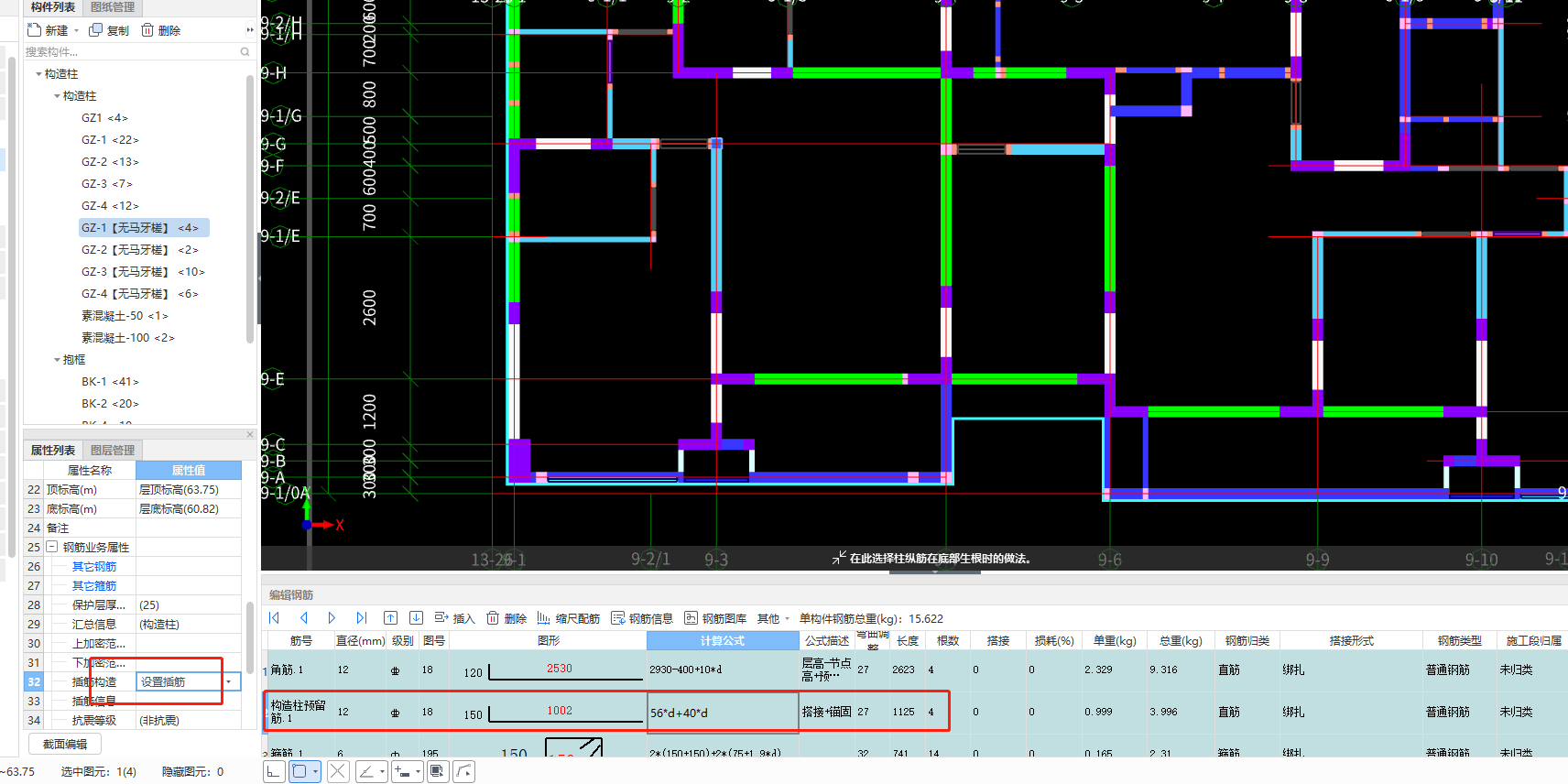Viewport: 1568px width, 784px height.
Task: Click 层顶标高(63.75) property value
Action: 189,489
